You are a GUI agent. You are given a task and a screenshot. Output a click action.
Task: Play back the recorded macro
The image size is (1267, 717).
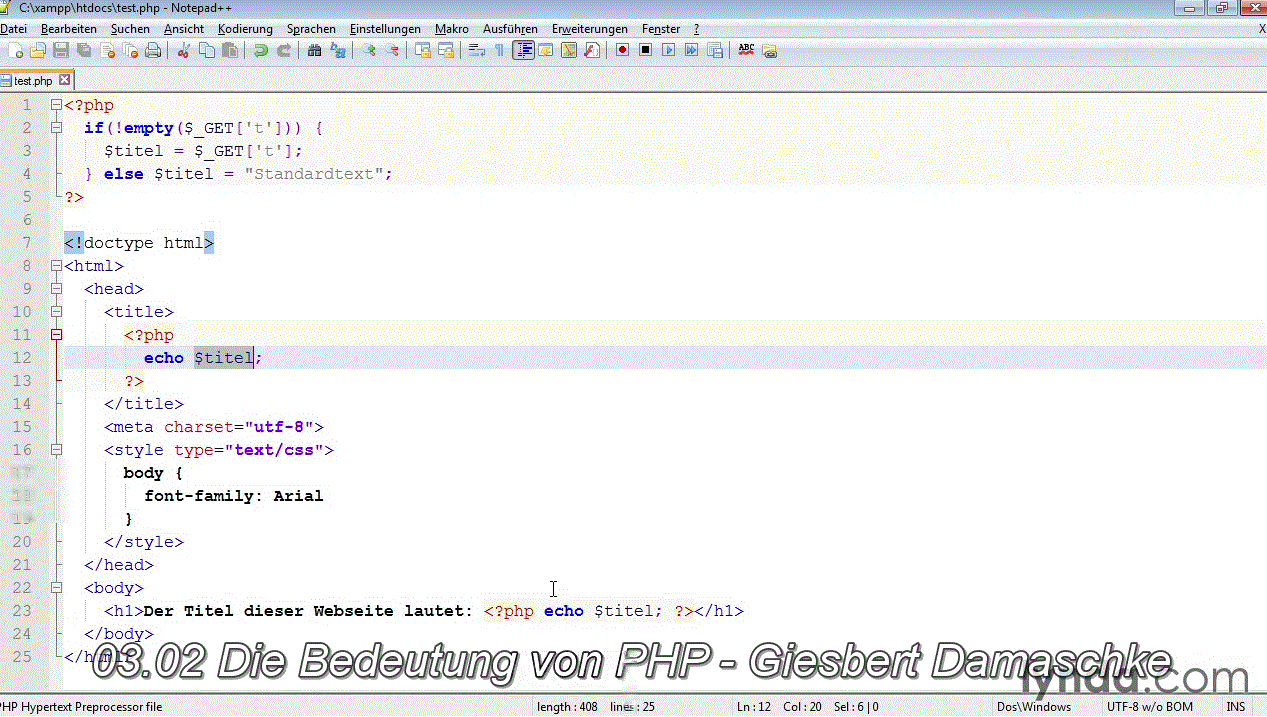pyautogui.click(x=668, y=50)
